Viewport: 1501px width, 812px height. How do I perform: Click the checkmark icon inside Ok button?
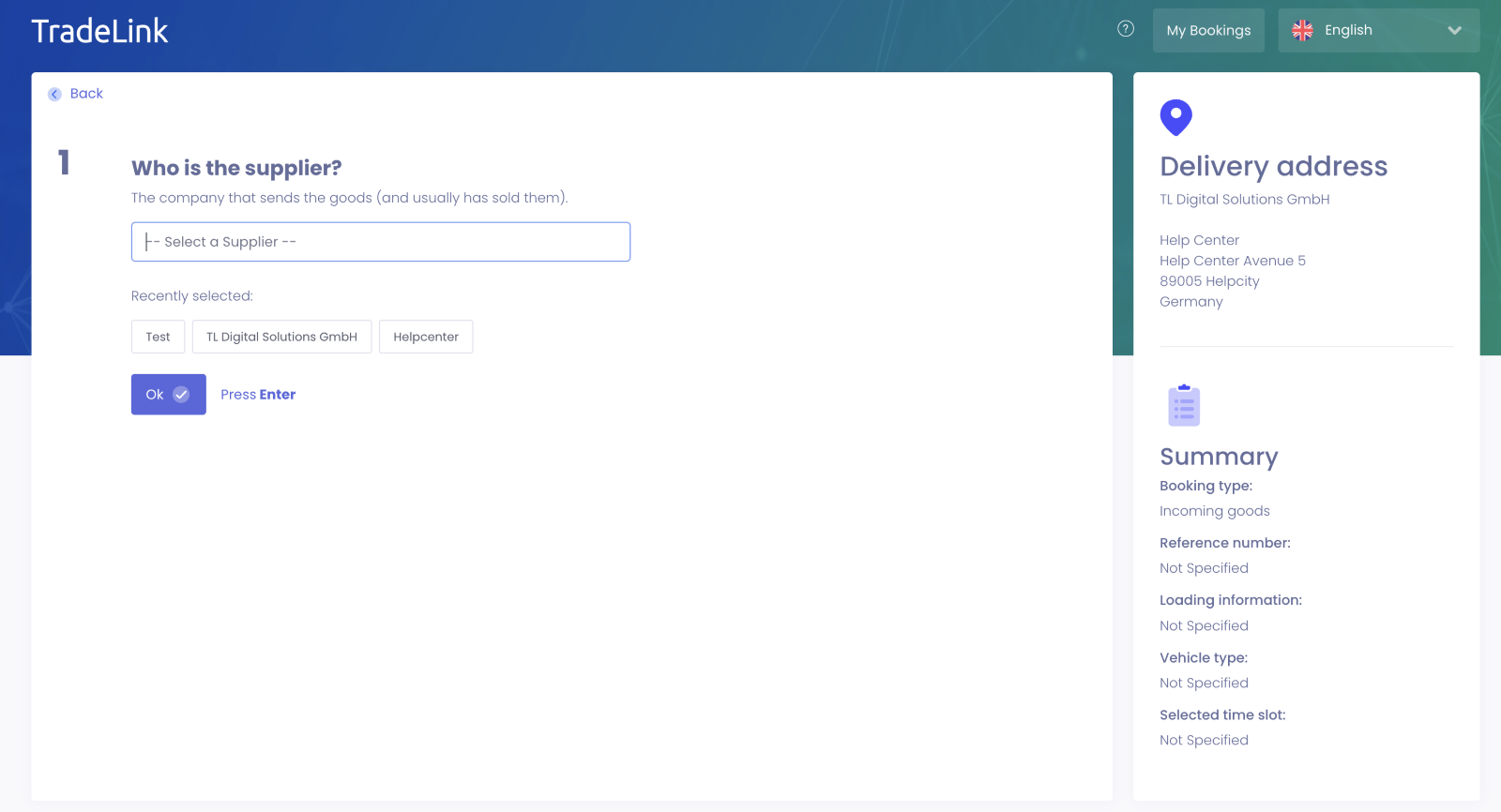(181, 395)
